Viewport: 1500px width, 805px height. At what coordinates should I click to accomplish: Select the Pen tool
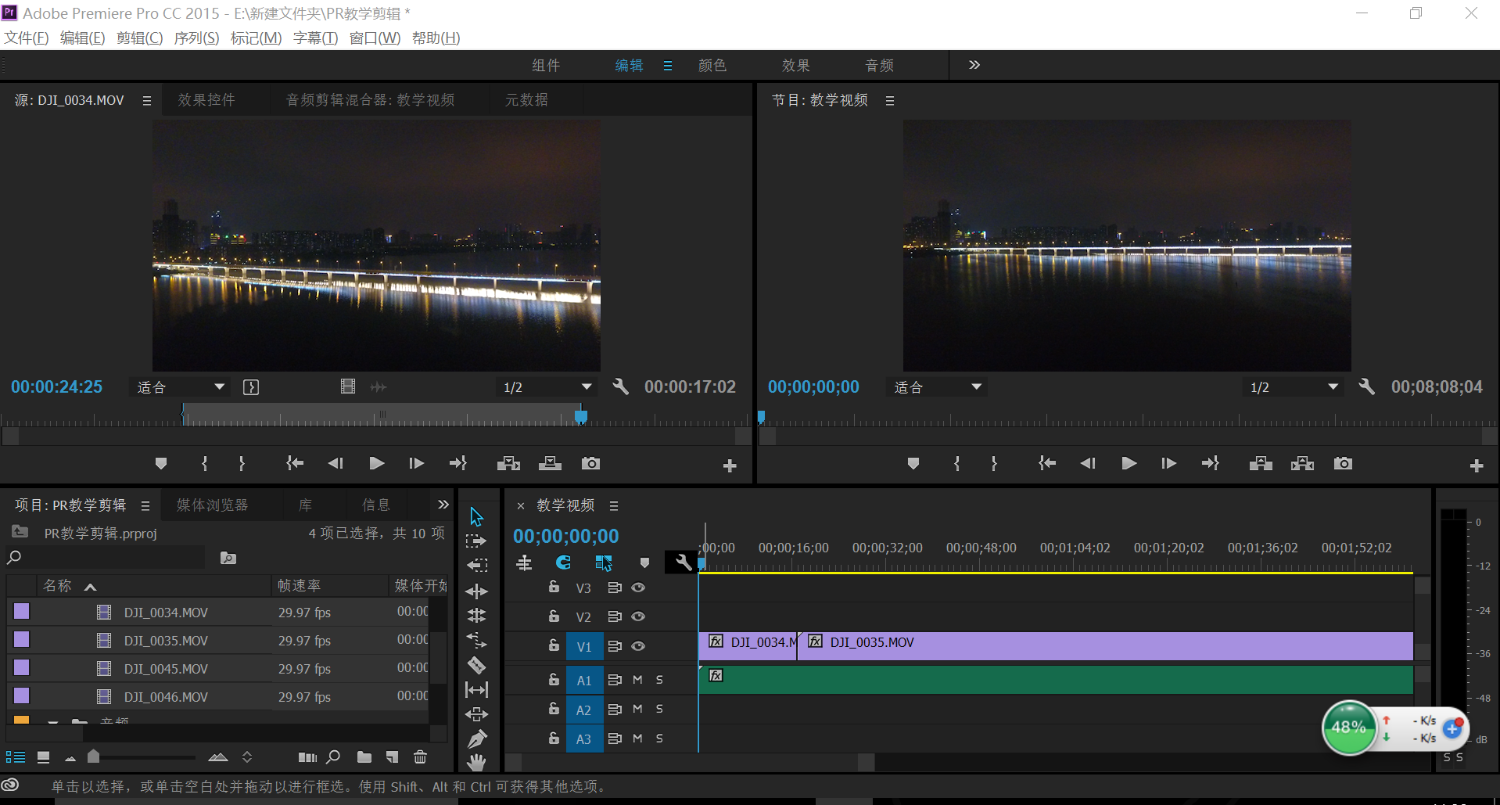477,739
